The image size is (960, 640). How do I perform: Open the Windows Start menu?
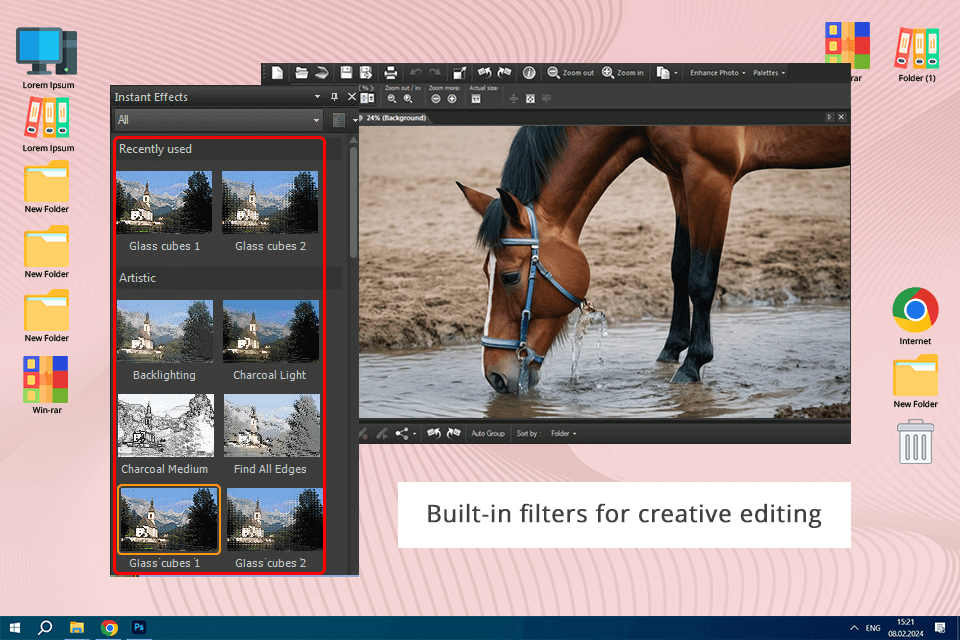click(15, 628)
